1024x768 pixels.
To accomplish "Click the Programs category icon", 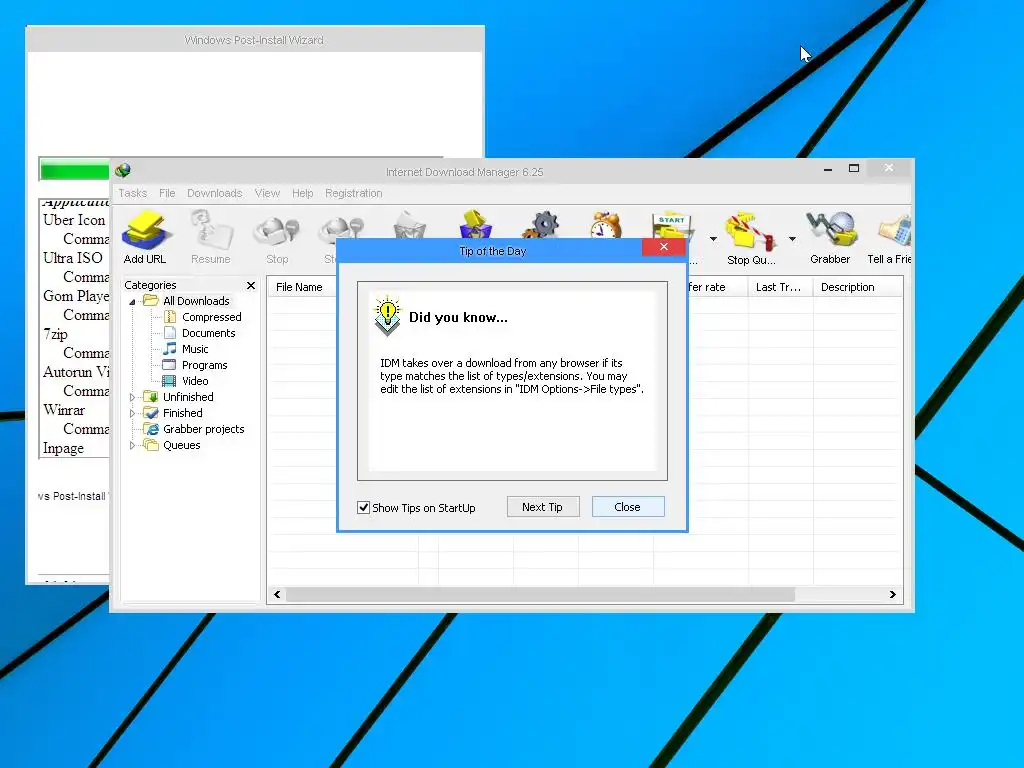I will point(169,365).
